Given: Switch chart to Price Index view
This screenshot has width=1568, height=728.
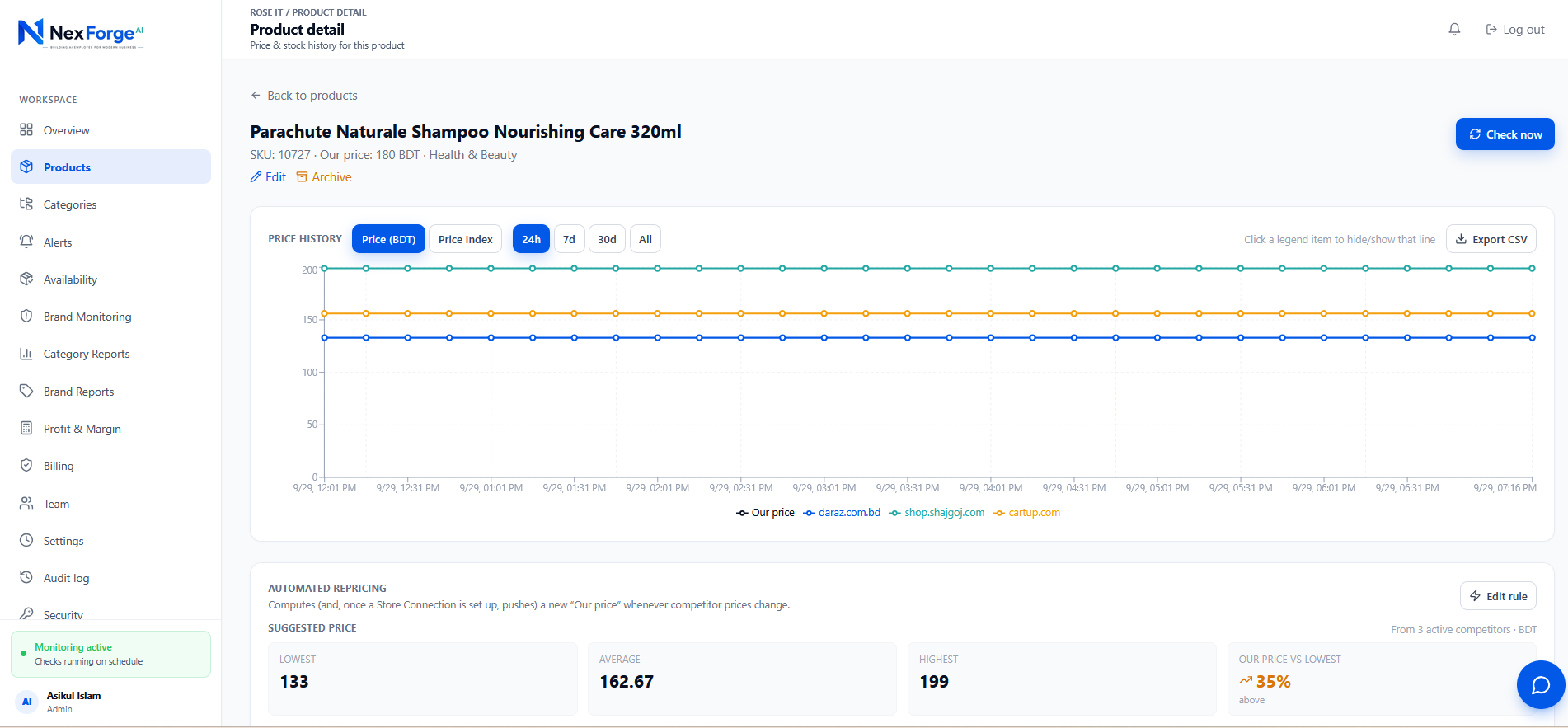Looking at the screenshot, I should point(466,239).
